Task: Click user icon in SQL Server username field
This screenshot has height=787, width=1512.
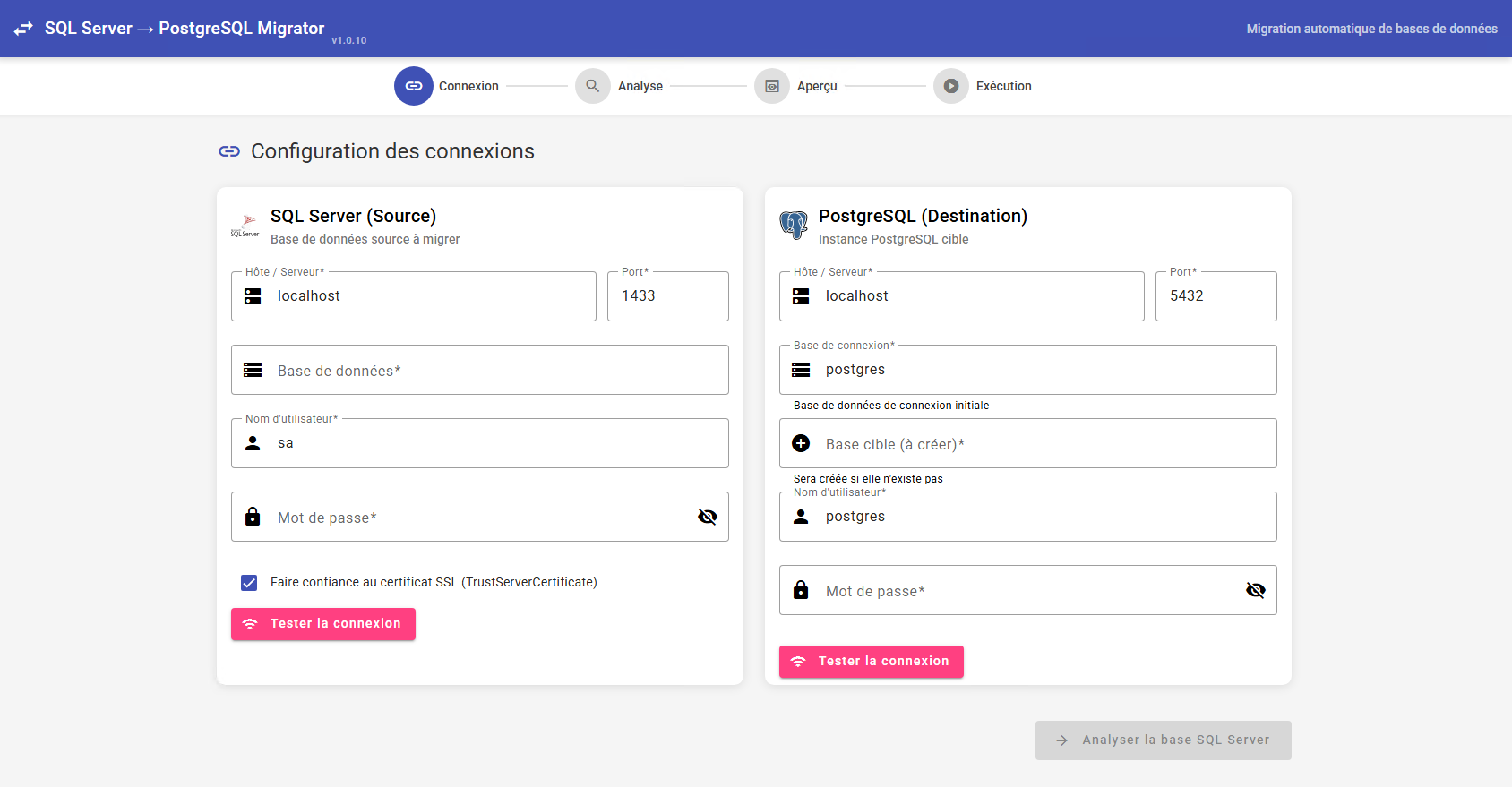Action: 253,443
